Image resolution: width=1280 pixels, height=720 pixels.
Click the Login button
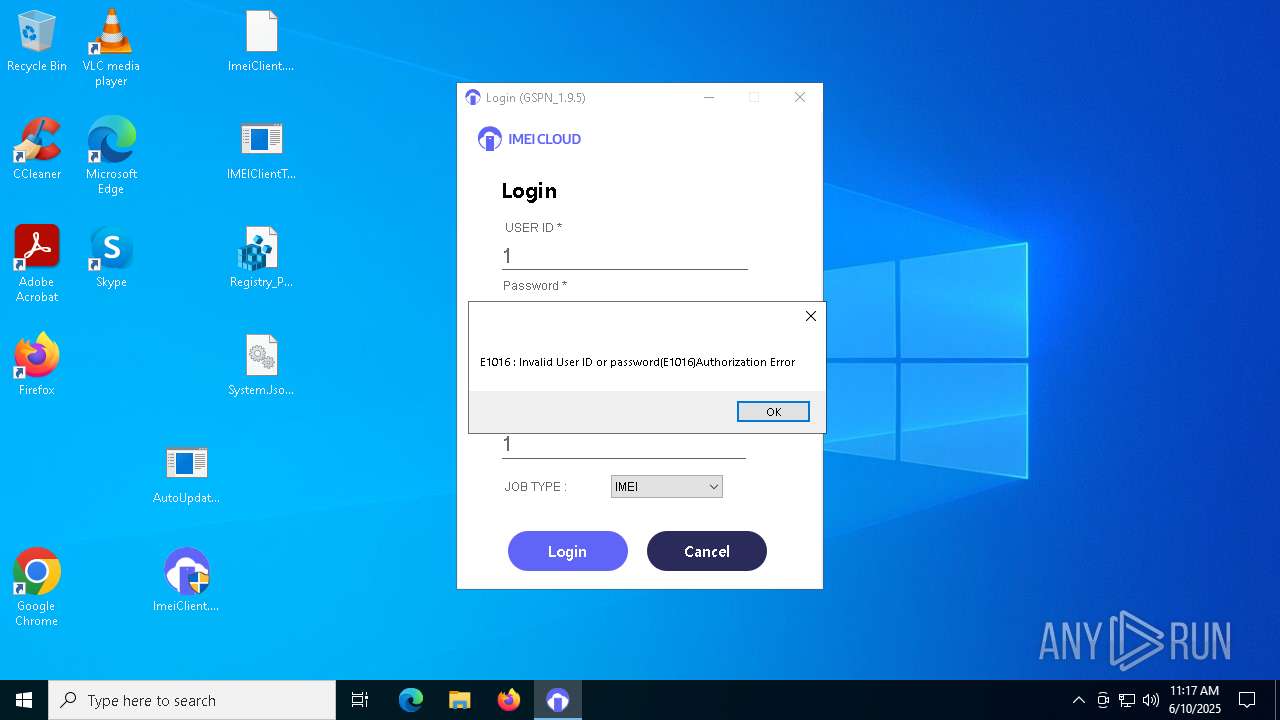pos(568,551)
